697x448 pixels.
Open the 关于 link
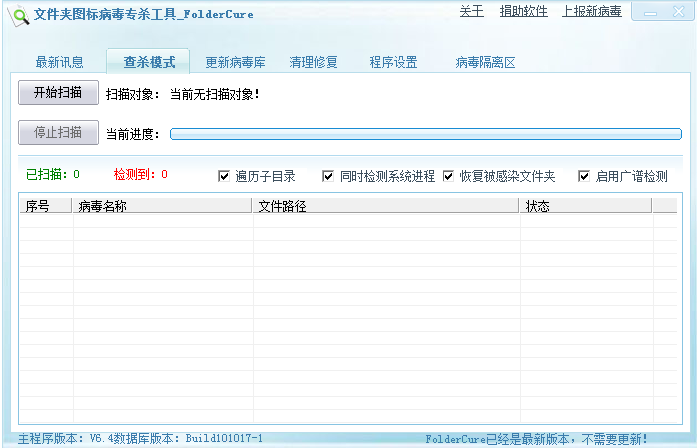pos(471,11)
